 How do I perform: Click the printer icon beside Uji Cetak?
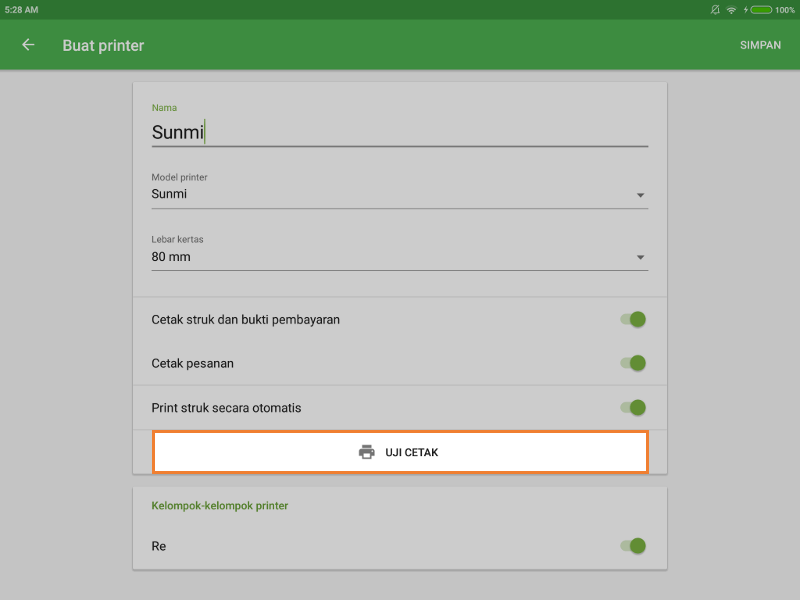pos(367,452)
